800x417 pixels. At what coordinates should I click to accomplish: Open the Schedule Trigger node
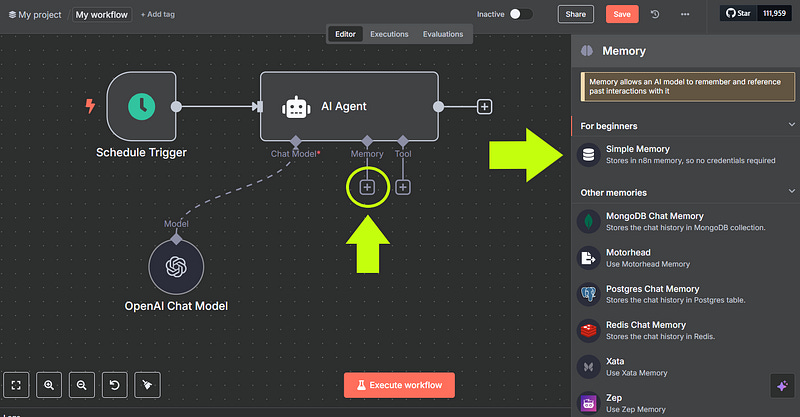pos(141,106)
